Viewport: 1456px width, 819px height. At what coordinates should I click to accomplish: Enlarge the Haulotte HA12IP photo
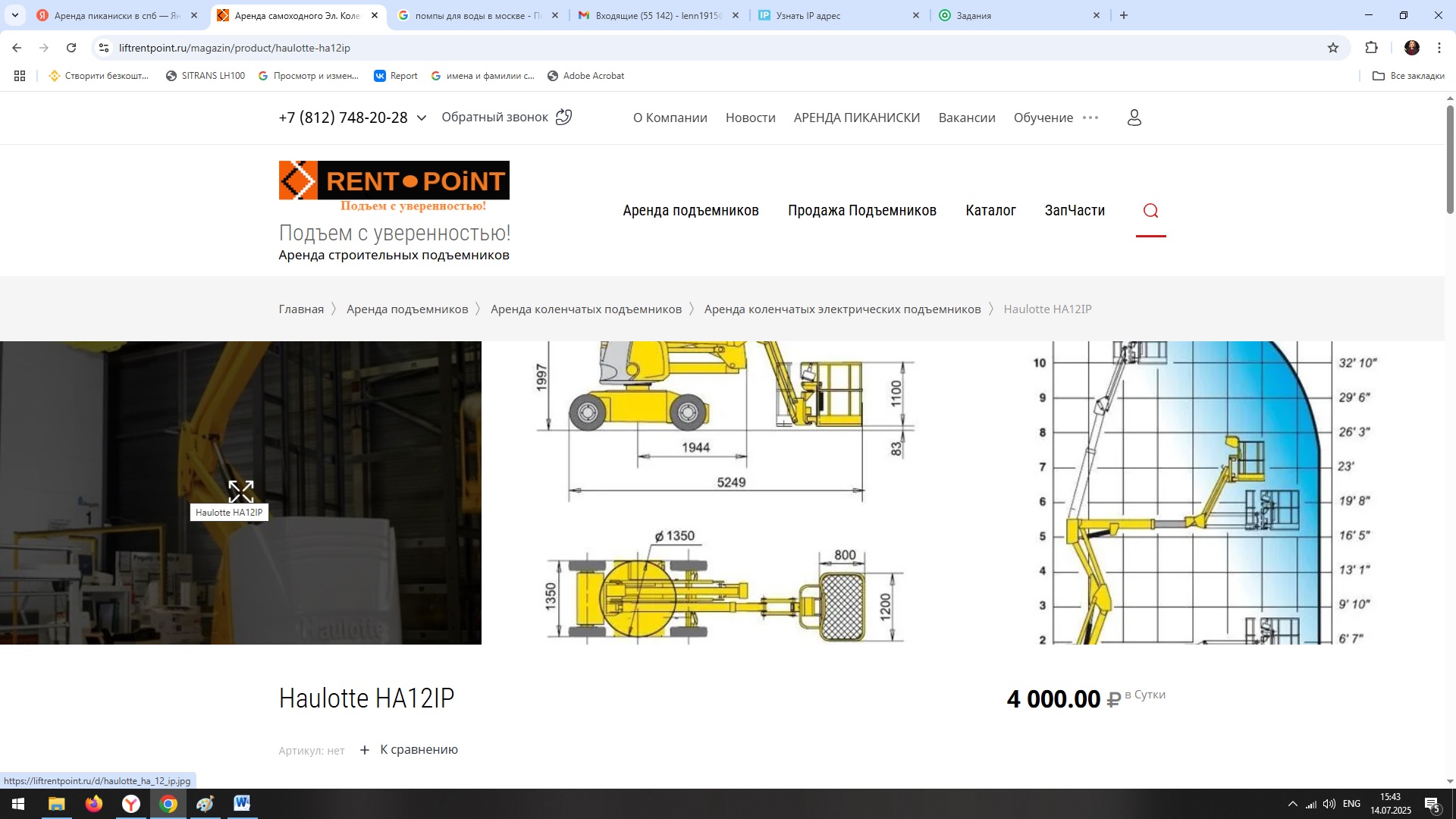click(240, 492)
